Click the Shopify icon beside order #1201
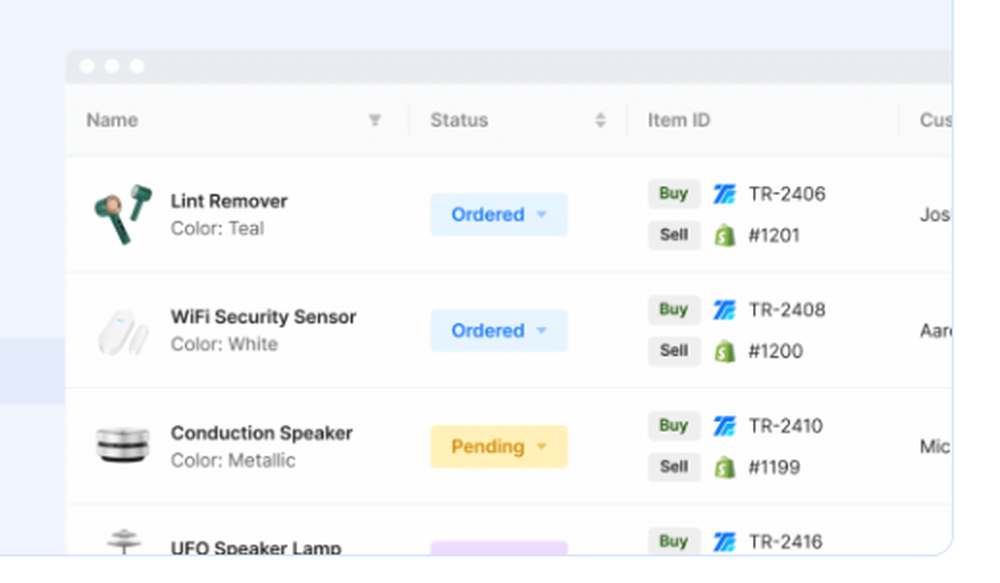 [724, 236]
